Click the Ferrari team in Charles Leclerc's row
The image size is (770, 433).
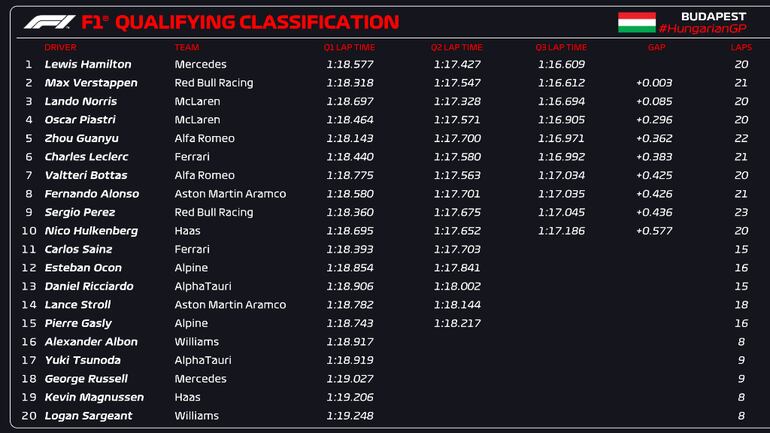[192, 157]
